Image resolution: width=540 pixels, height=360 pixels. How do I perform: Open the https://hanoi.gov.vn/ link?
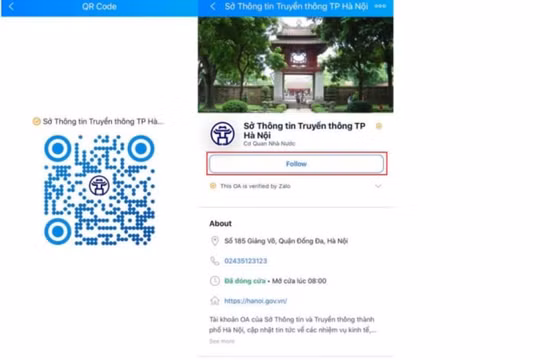coord(256,301)
